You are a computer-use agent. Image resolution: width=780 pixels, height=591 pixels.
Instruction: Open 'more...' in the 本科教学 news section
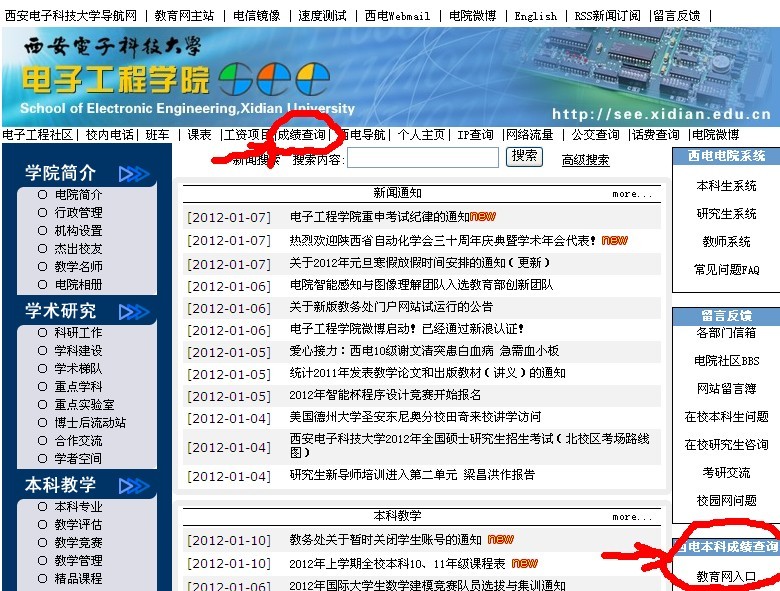coord(632,517)
